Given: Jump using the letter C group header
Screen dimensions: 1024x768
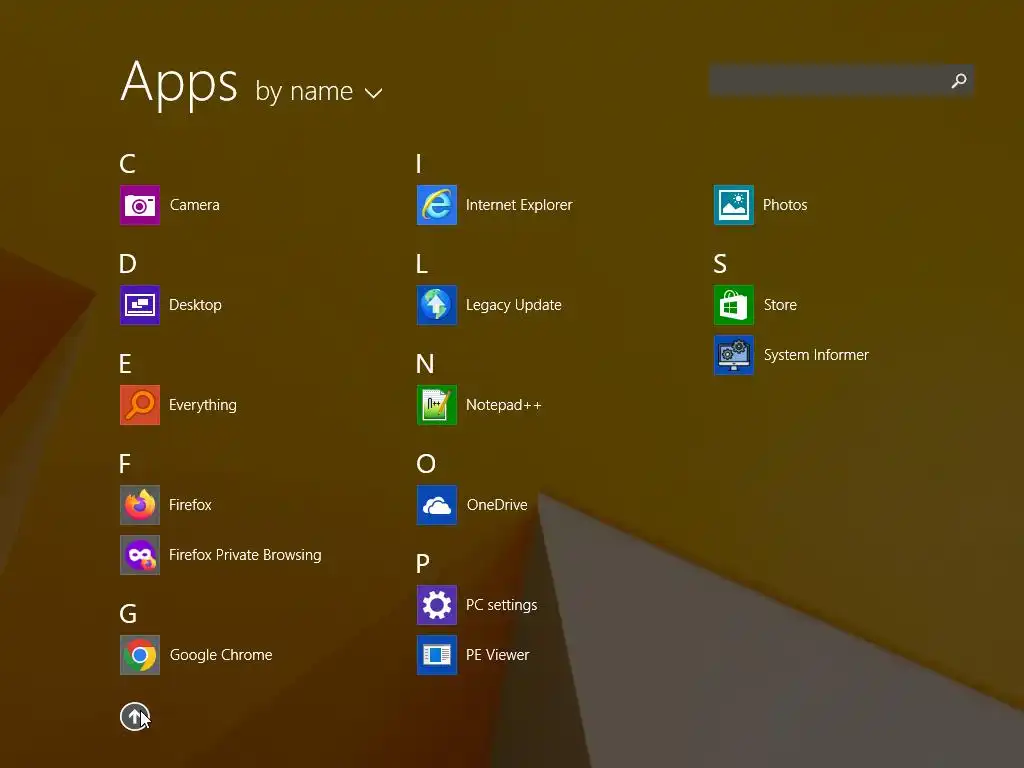Looking at the screenshot, I should [x=128, y=164].
